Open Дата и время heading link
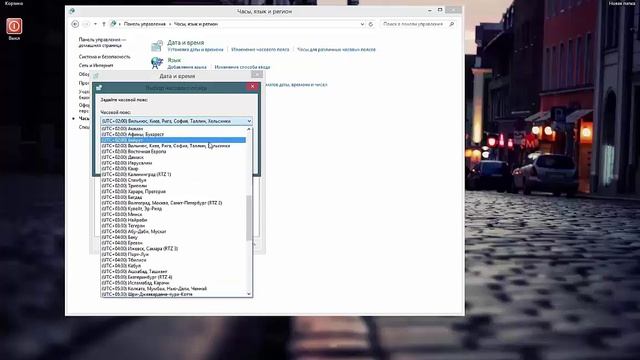 pyautogui.click(x=185, y=42)
